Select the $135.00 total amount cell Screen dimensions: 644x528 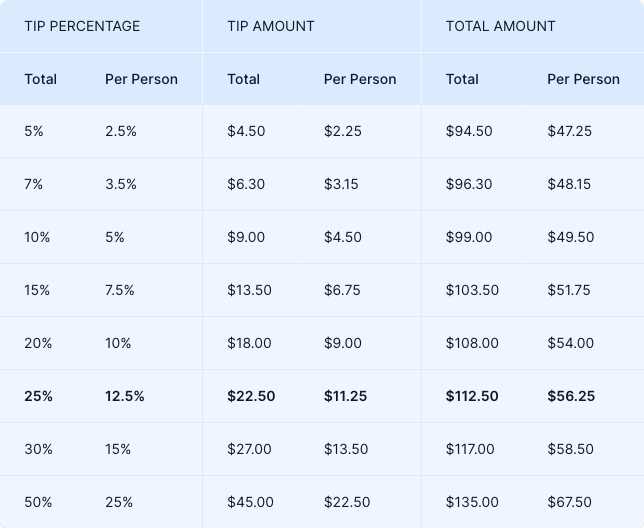point(472,502)
